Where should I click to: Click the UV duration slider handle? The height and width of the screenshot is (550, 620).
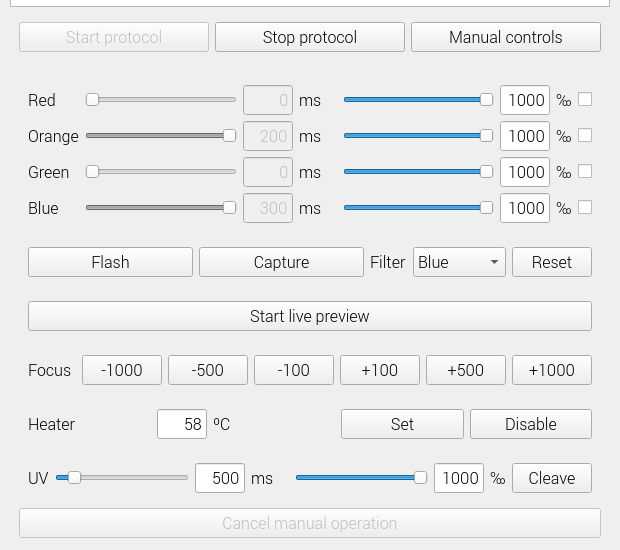[74, 478]
